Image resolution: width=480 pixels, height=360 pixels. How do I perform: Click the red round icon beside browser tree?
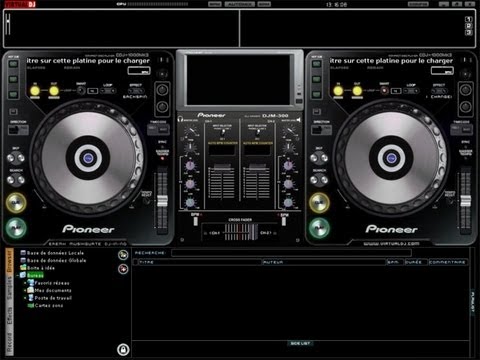pyautogui.click(x=123, y=269)
